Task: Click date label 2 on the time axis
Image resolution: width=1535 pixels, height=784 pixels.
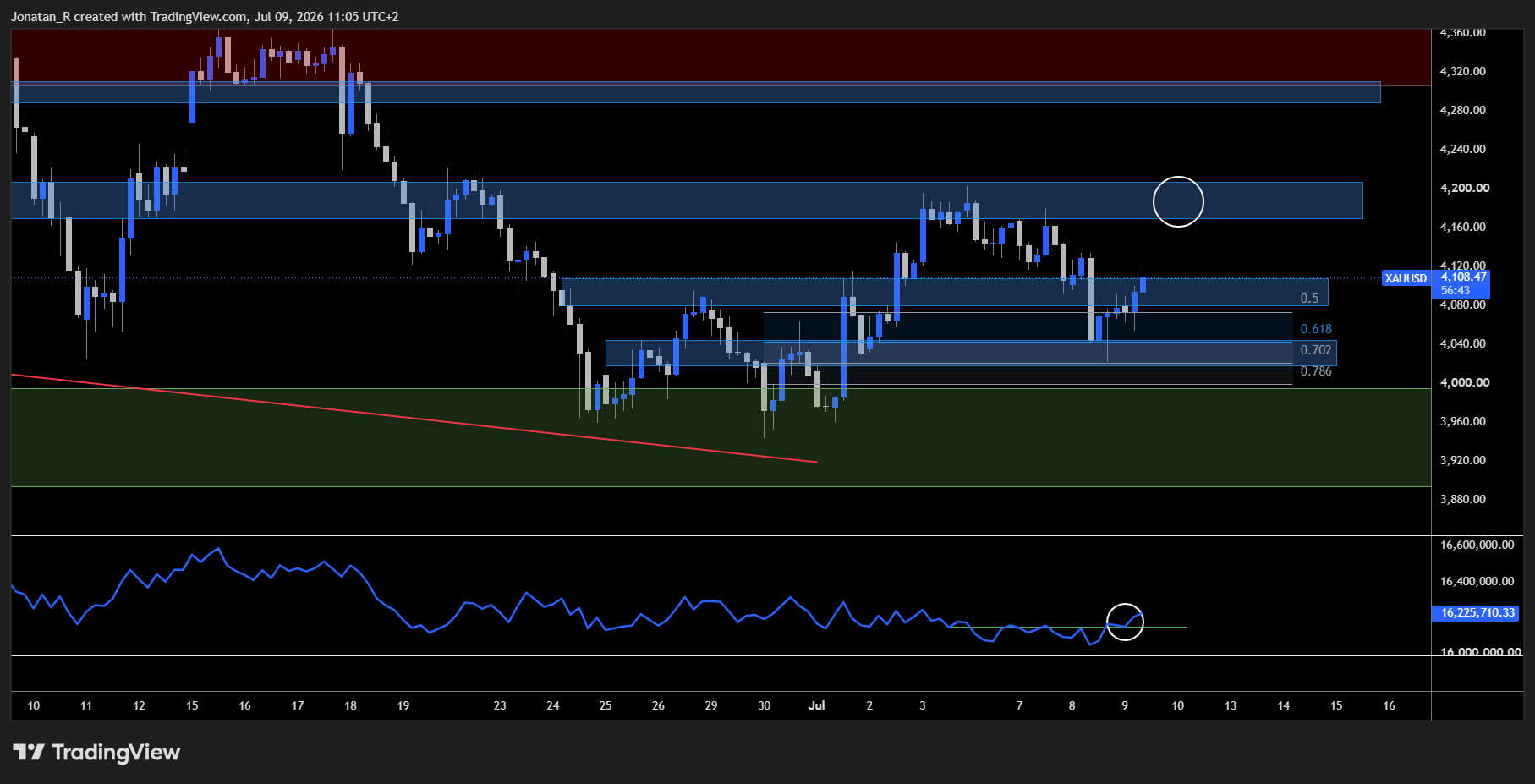Action: 869,705
